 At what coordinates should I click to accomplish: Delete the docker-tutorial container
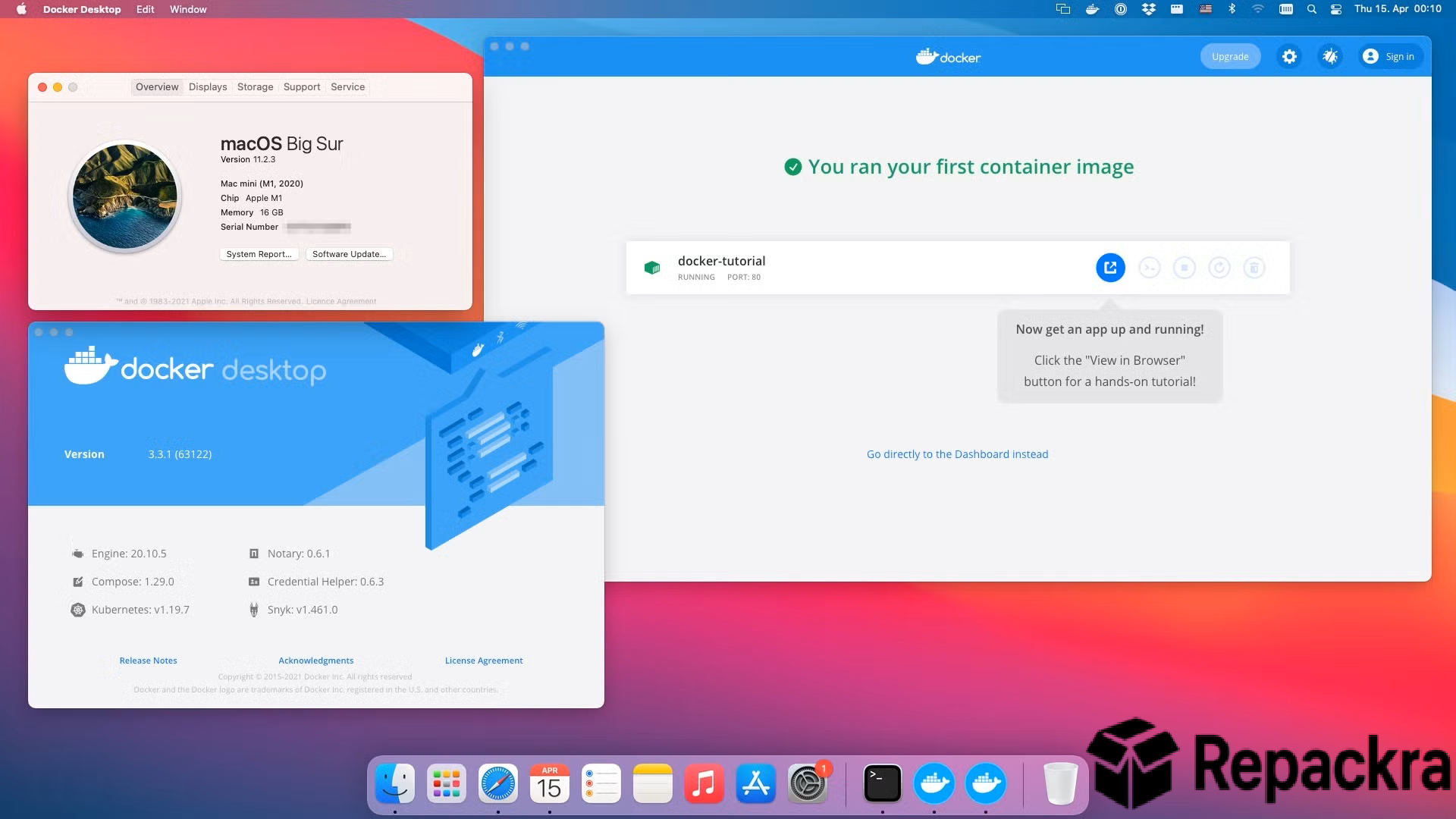[1254, 268]
